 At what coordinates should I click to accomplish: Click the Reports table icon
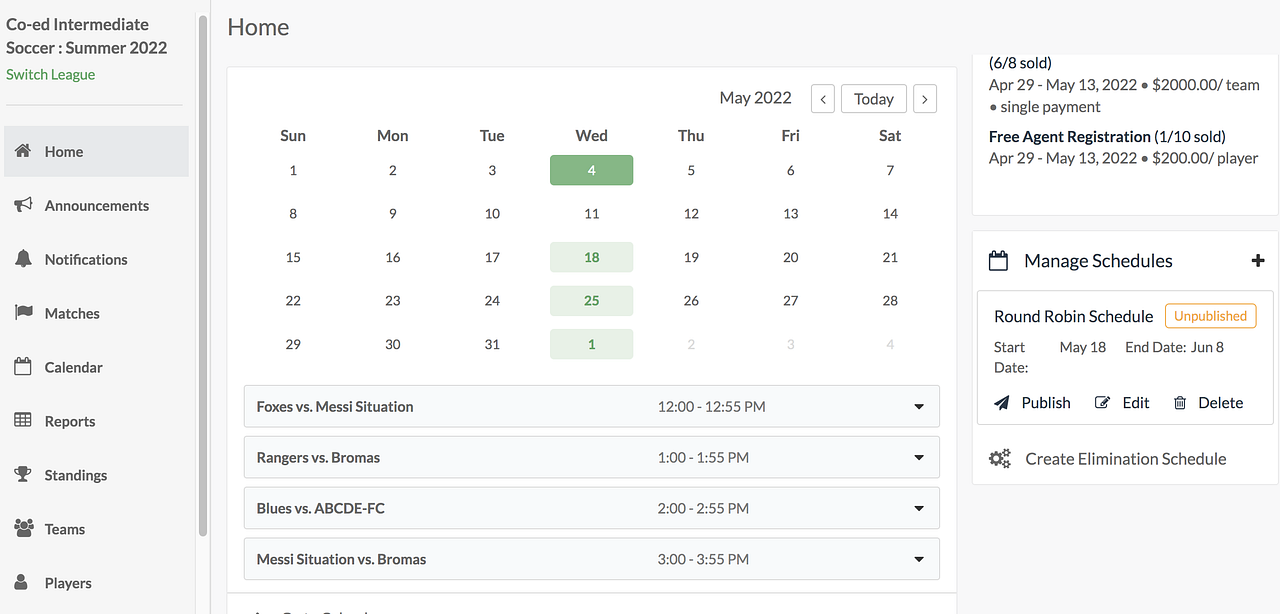(23, 421)
